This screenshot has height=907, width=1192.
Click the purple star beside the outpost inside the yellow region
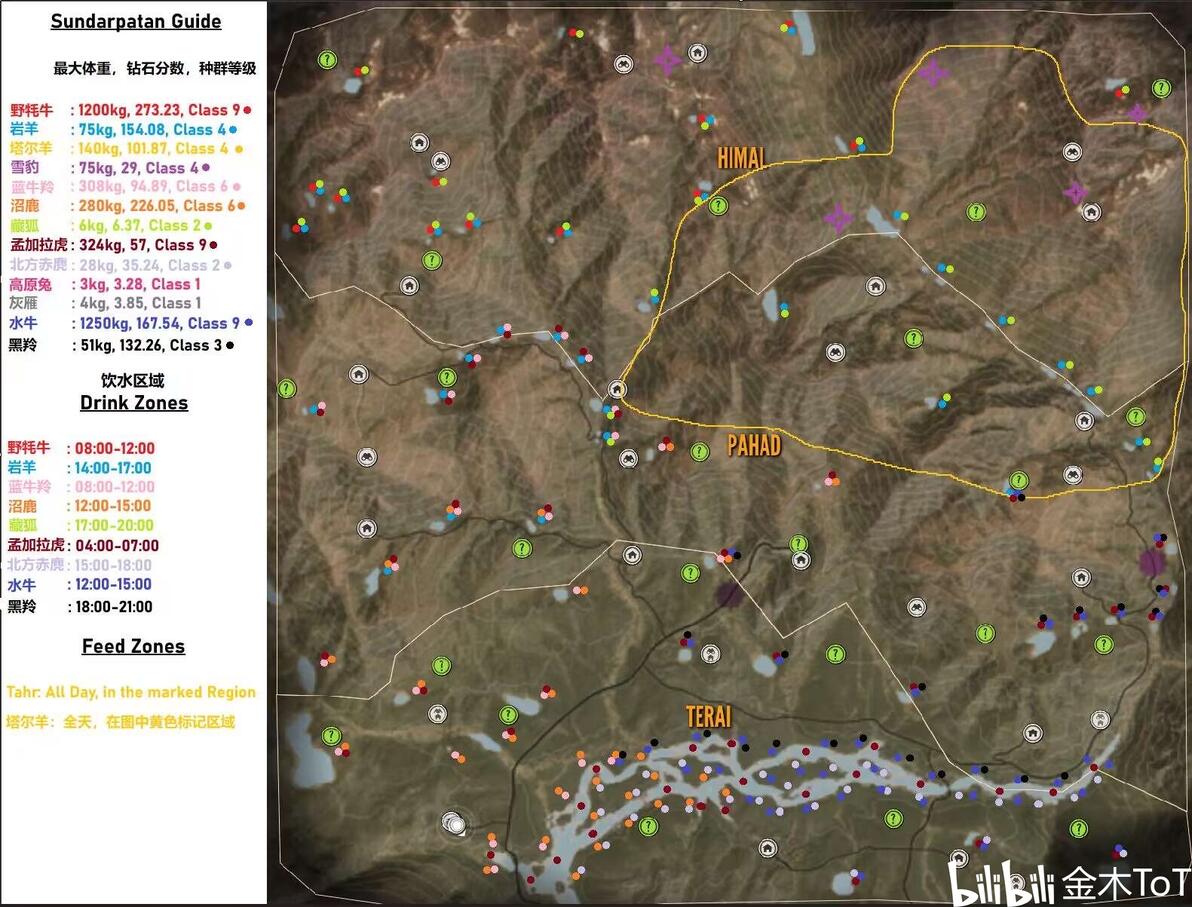click(1075, 192)
